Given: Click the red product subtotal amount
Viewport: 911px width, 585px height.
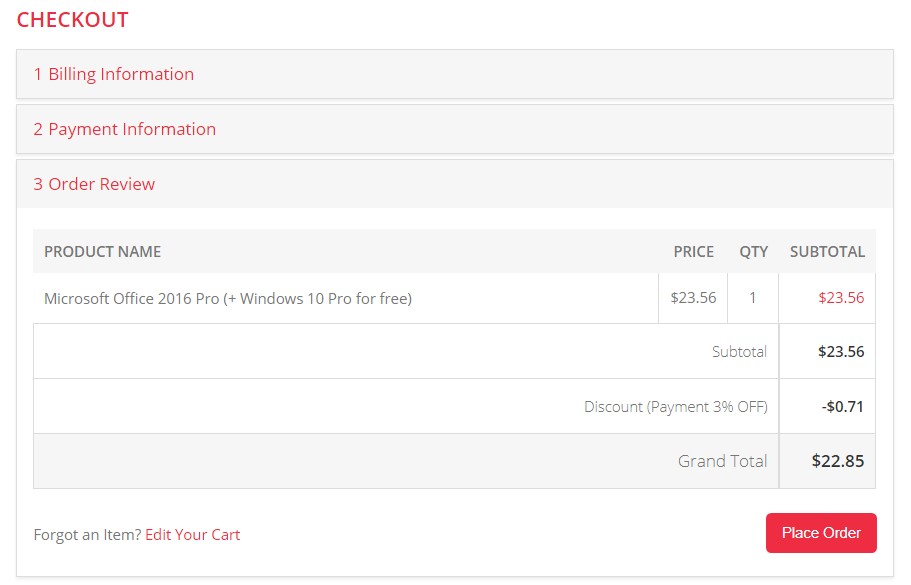Looking at the screenshot, I should (x=841, y=298).
